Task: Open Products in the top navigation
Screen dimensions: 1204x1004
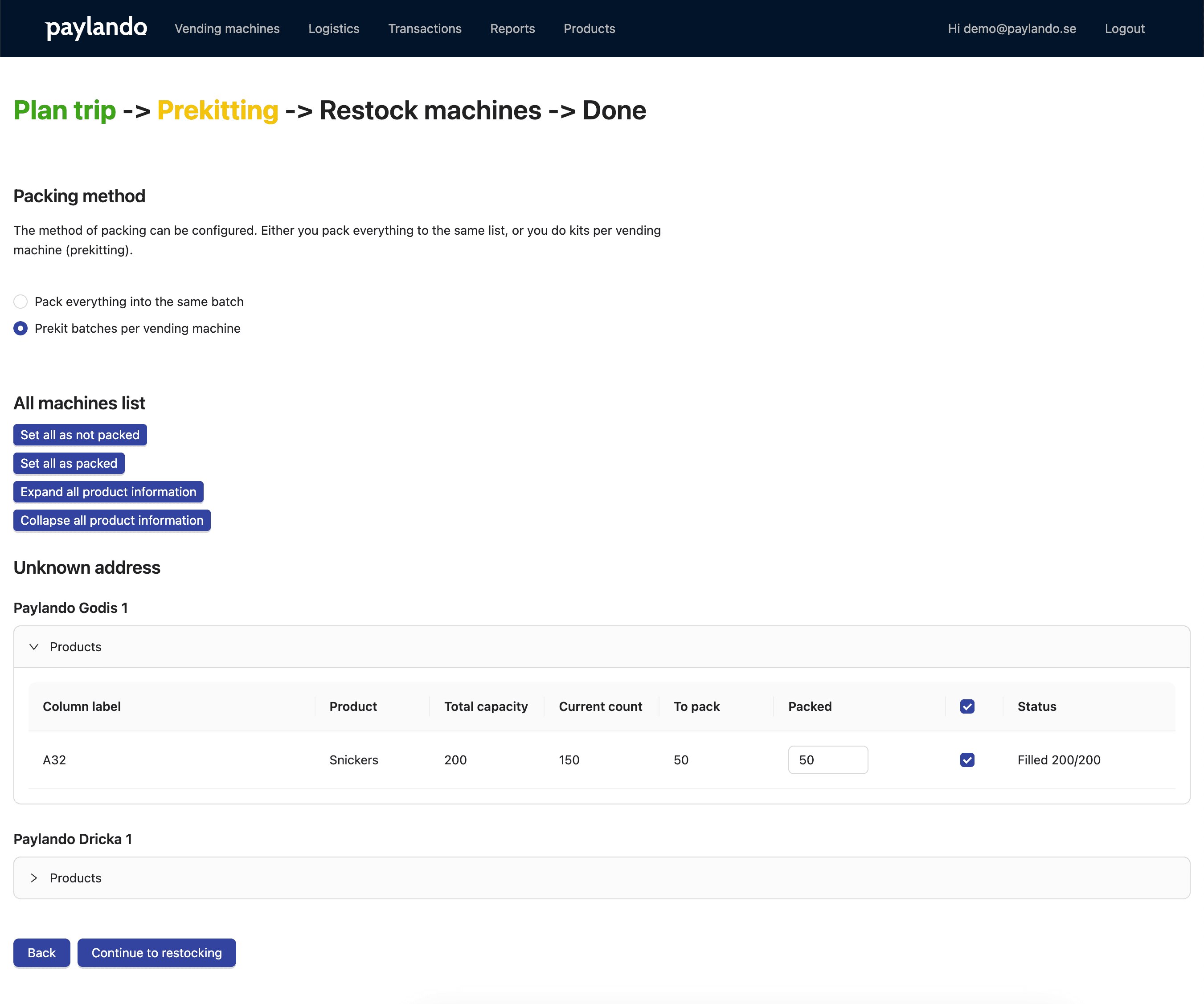Action: (x=590, y=29)
